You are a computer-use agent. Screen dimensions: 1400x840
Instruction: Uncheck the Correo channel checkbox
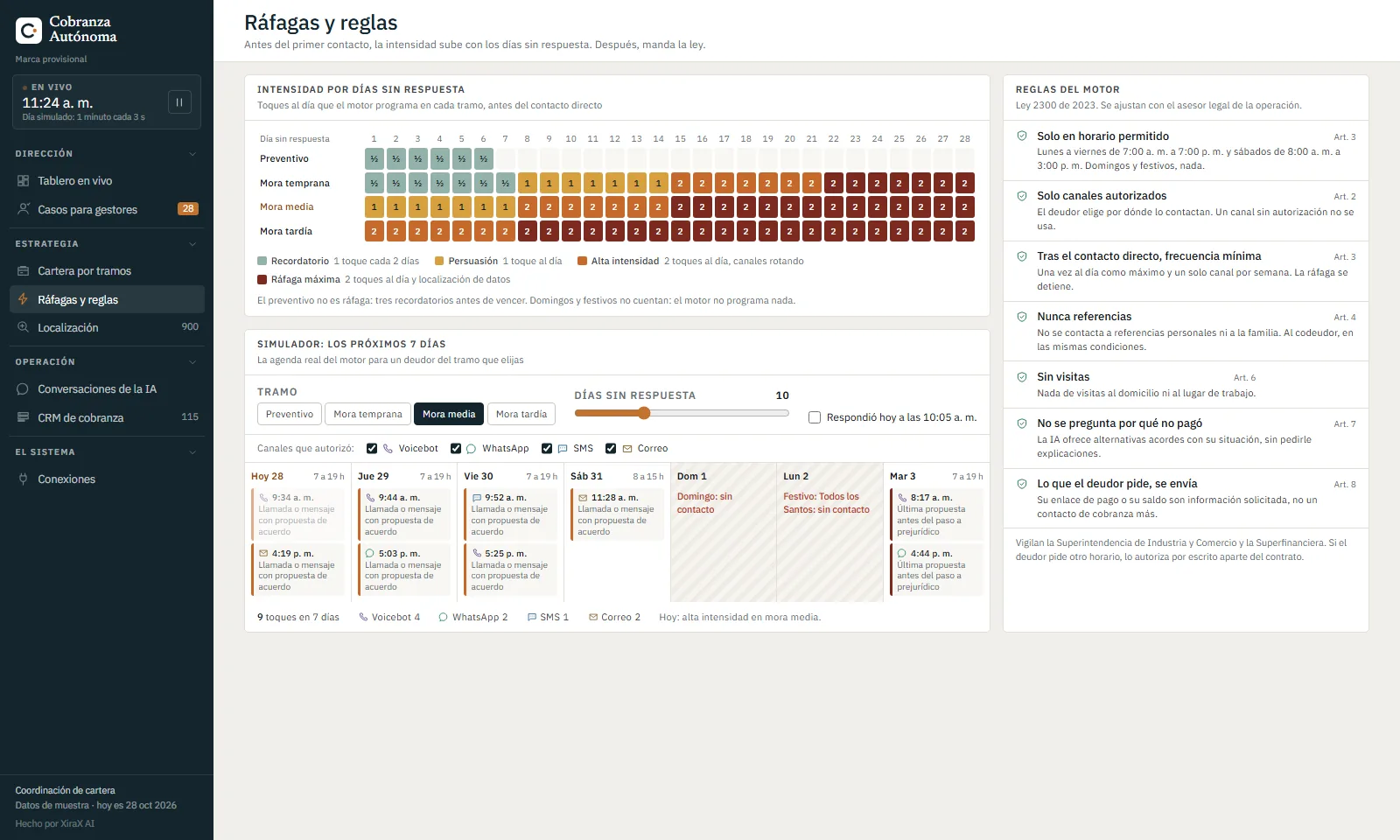coord(611,449)
